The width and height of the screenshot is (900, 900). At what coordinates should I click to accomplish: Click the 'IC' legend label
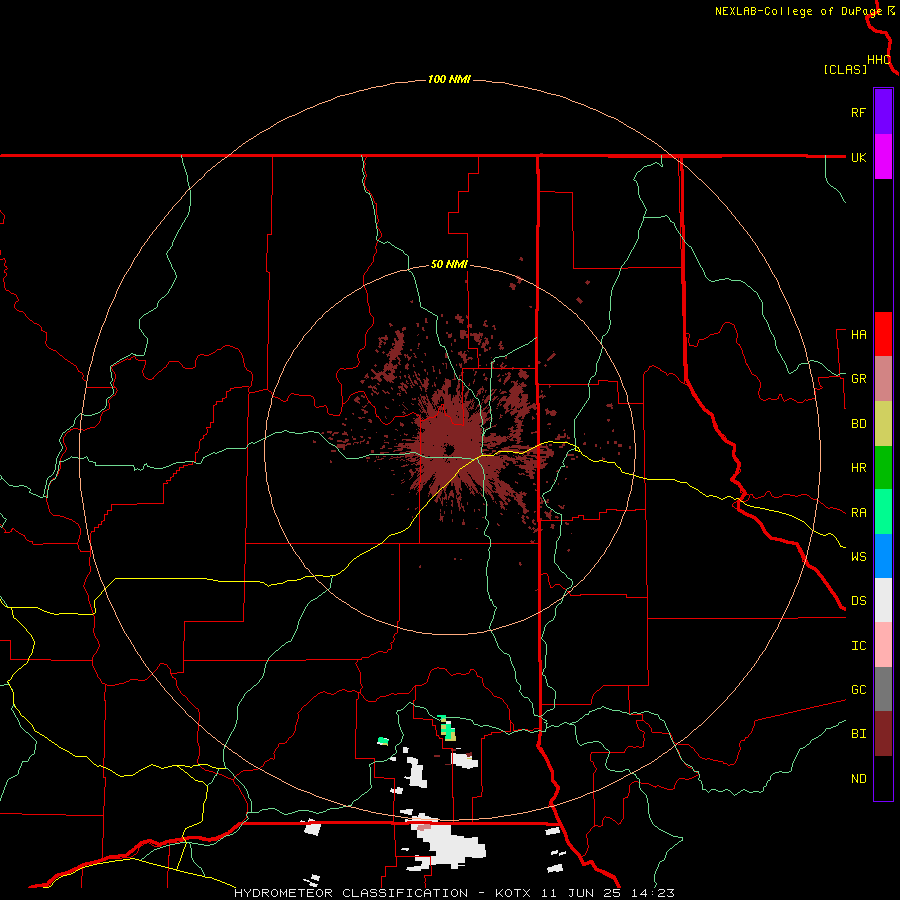coord(858,645)
